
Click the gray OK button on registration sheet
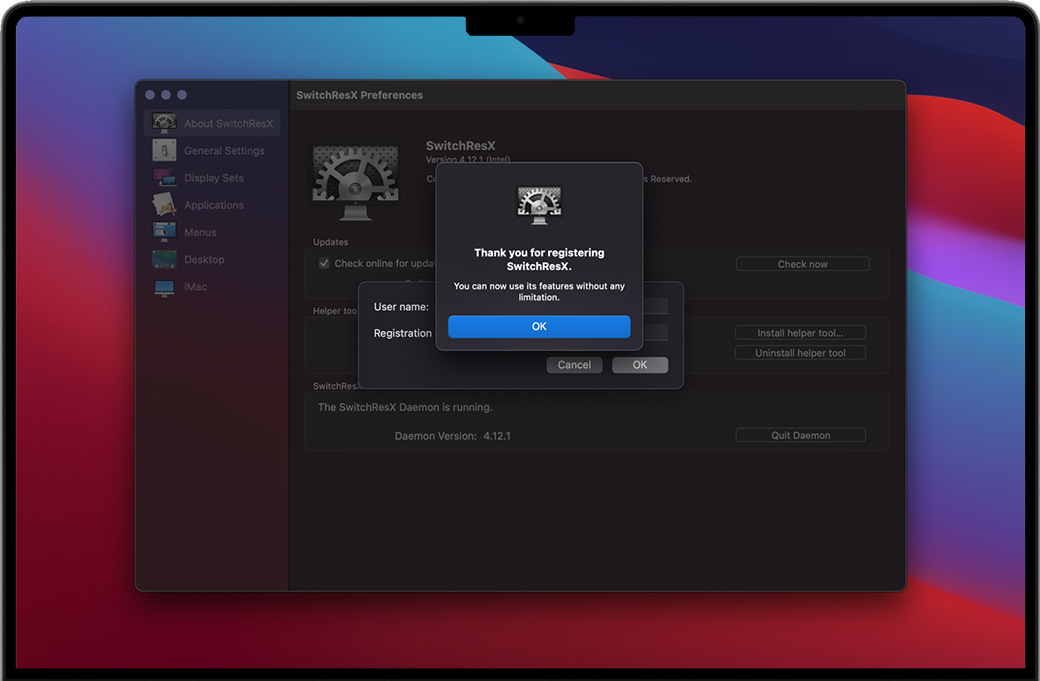pos(640,365)
